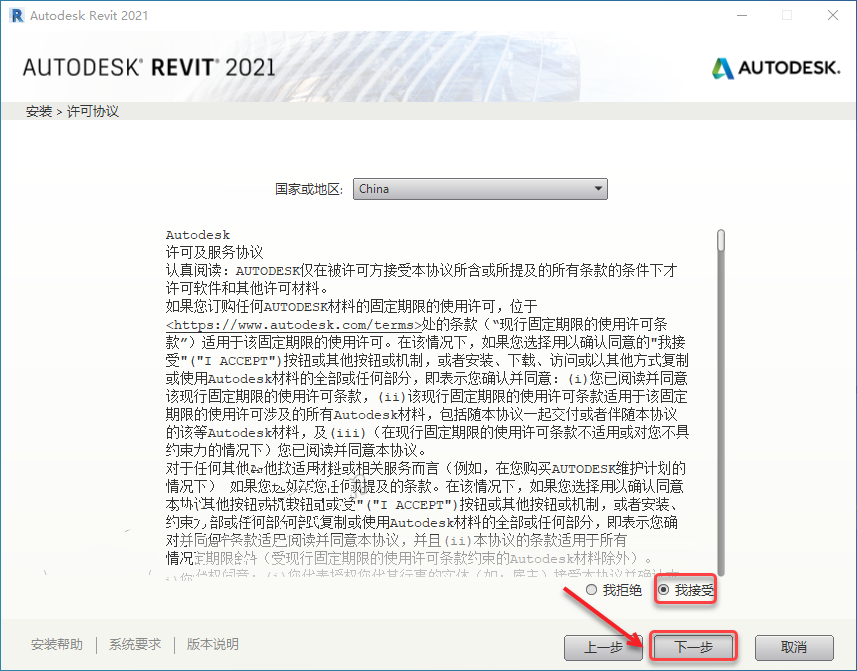The image size is (857, 671).
Task: Open the 安装帮助 link
Action: click(x=57, y=644)
